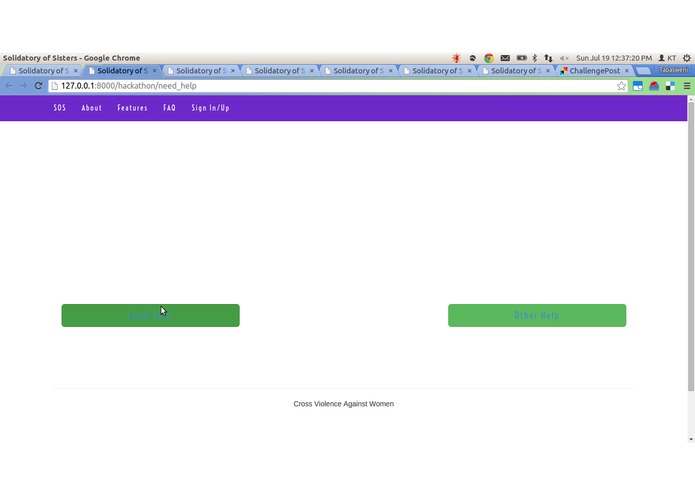This screenshot has height=494, width=695.
Task: Open the SOS navbar link
Action: click(59, 108)
